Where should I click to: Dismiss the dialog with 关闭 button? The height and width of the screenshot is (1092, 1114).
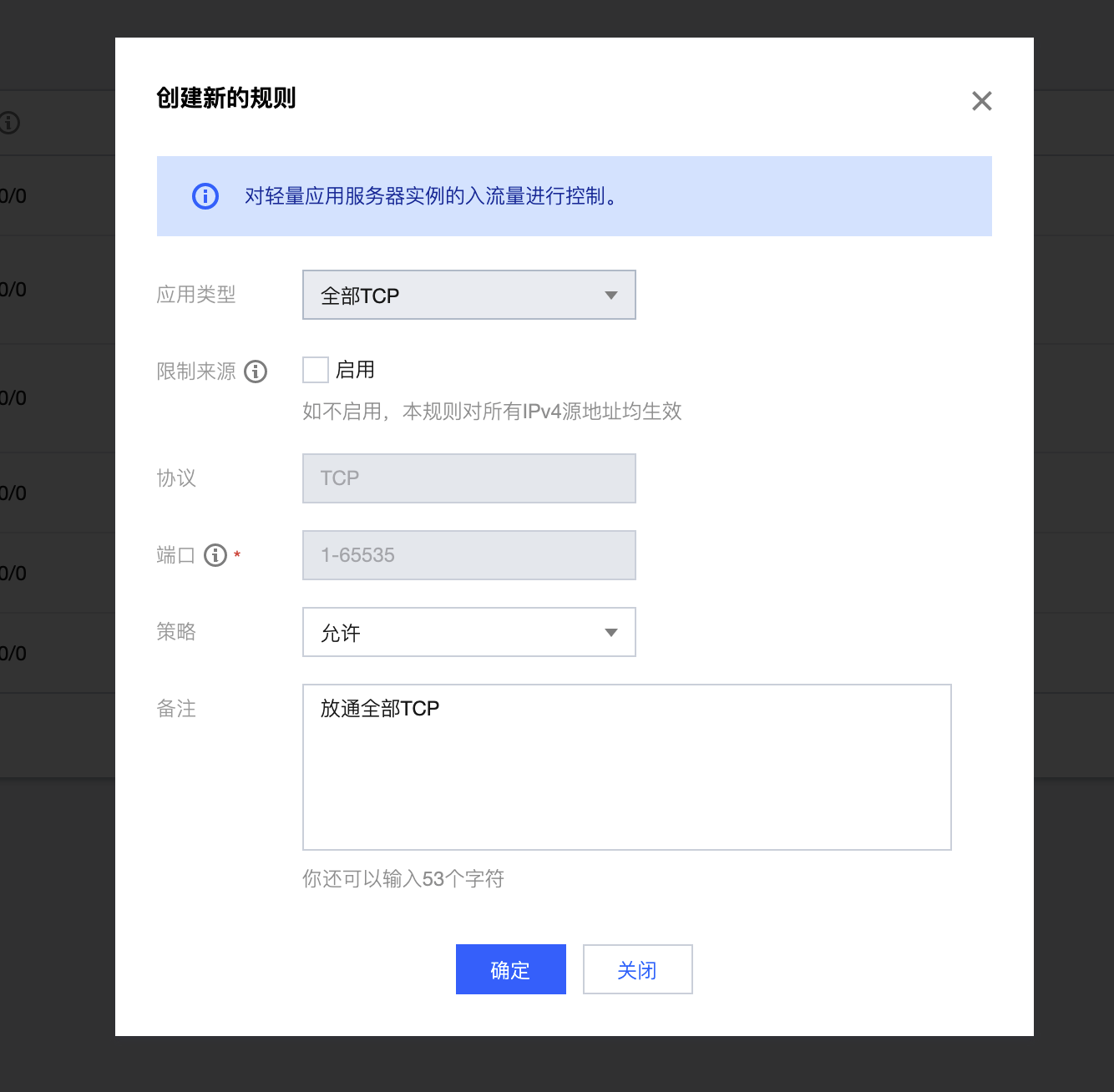click(x=638, y=969)
